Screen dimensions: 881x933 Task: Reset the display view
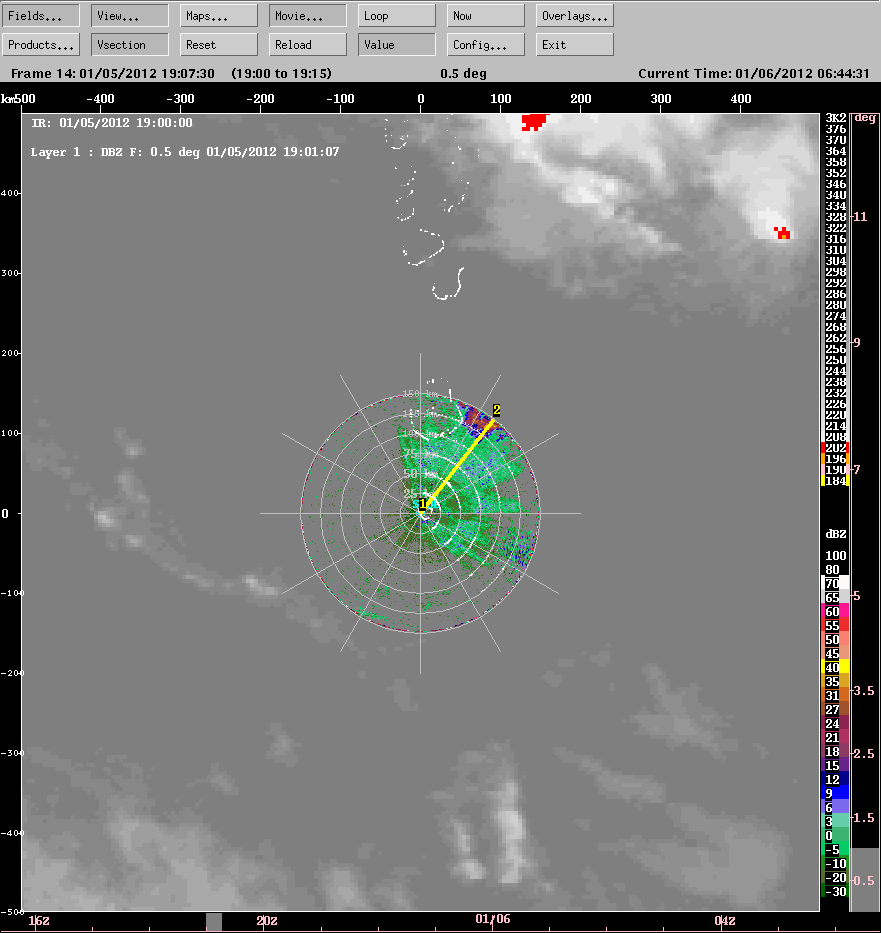coord(217,44)
